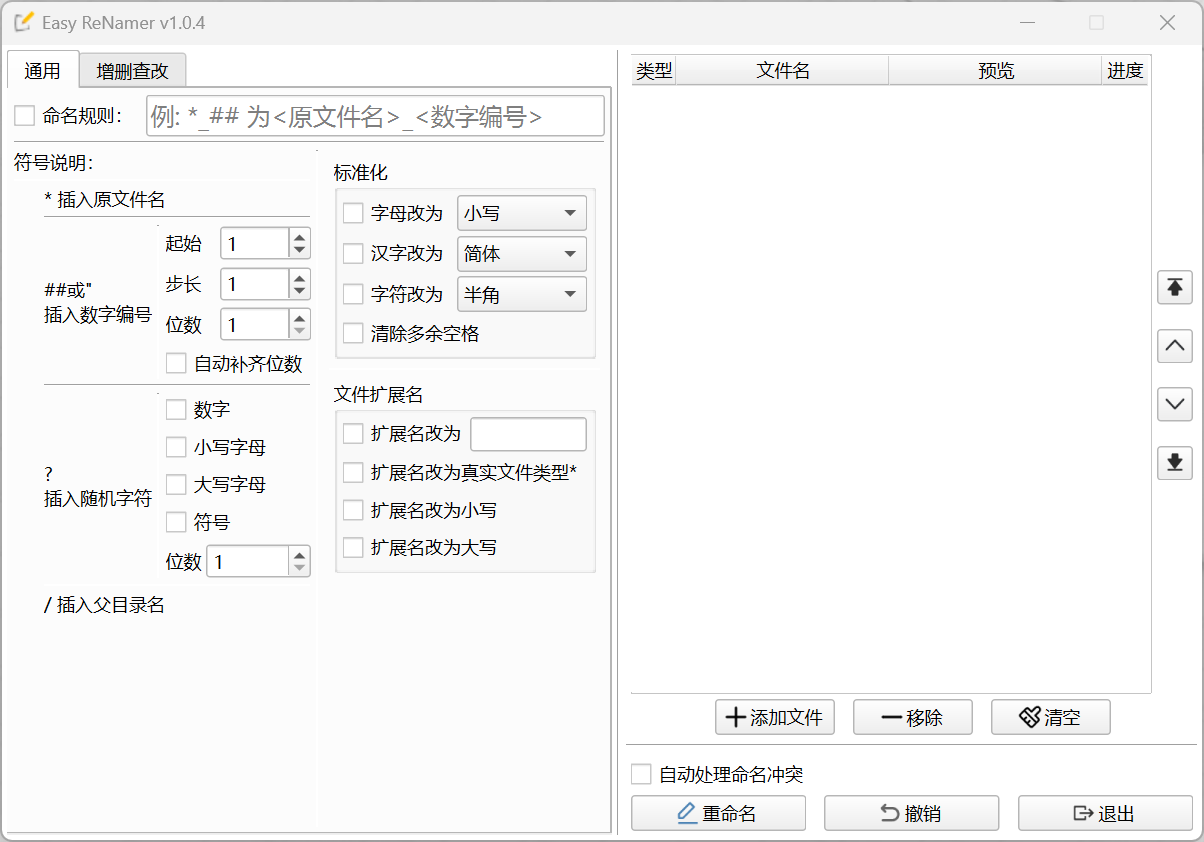Screen dimensions: 1204x842
Task: Click the 命名规则 naming rule text field
Action: pyautogui.click(x=375, y=116)
